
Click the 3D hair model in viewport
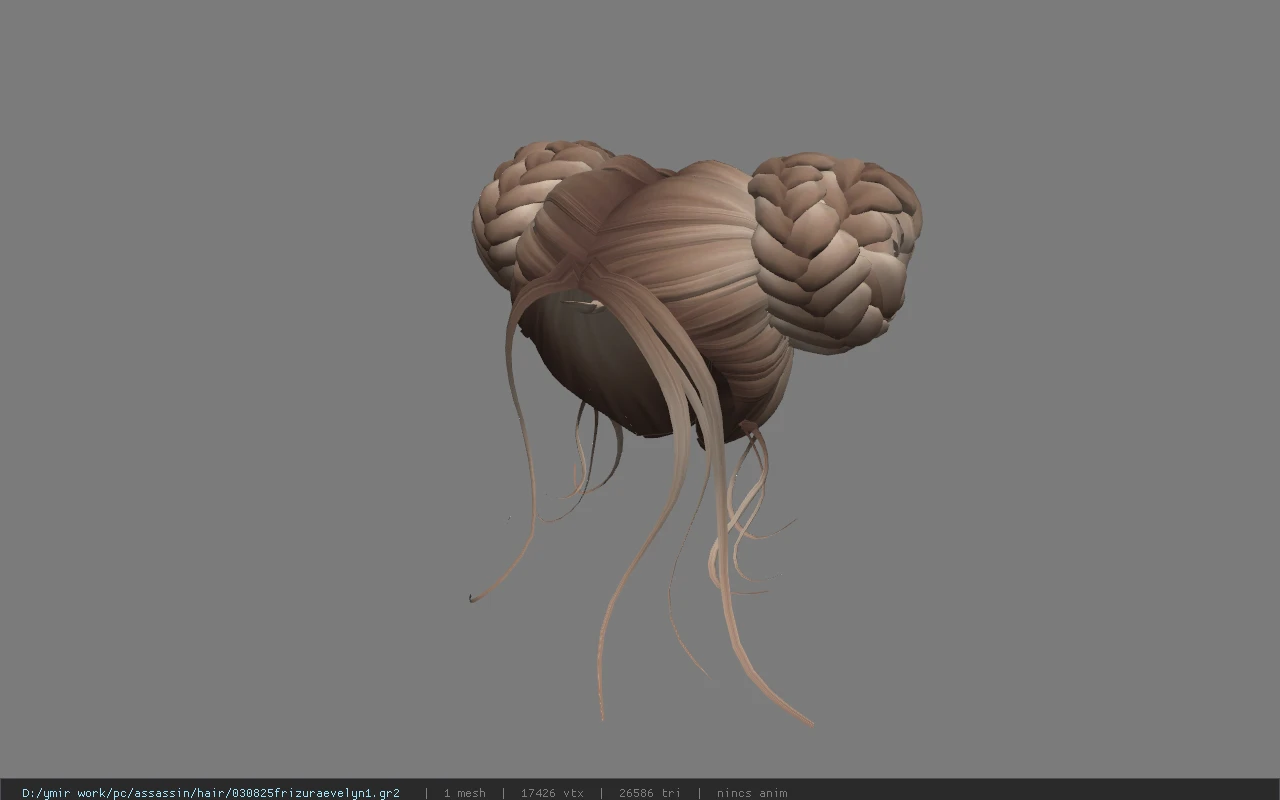pyautogui.click(x=695, y=432)
